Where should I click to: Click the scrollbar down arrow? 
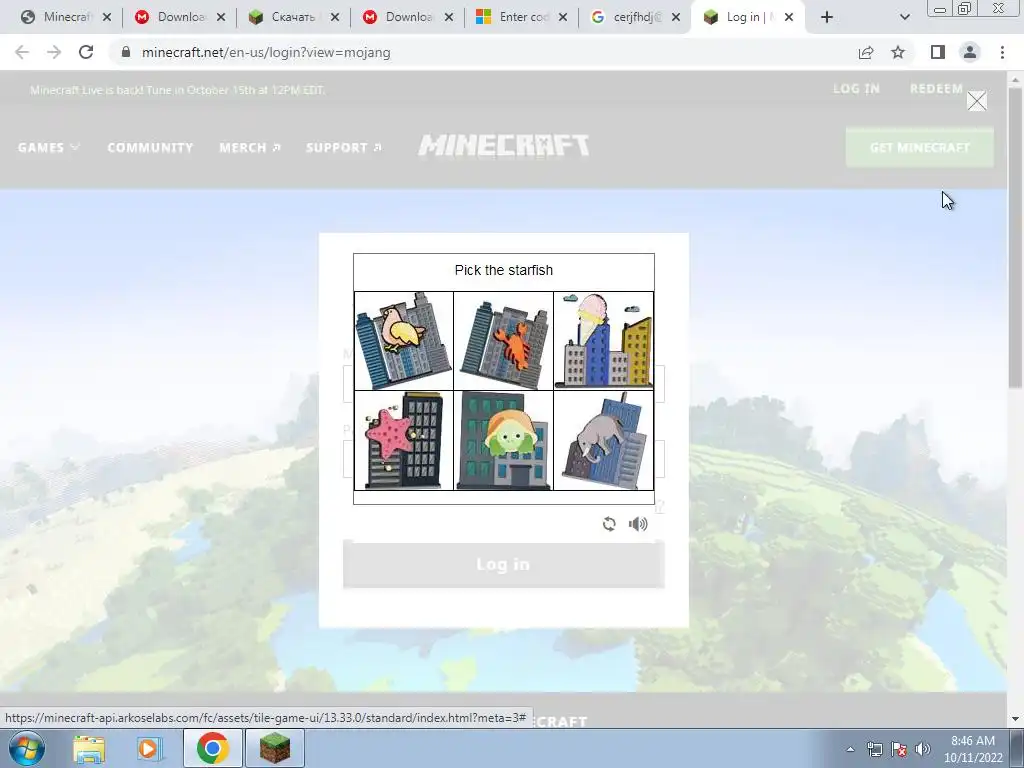tap(1015, 719)
